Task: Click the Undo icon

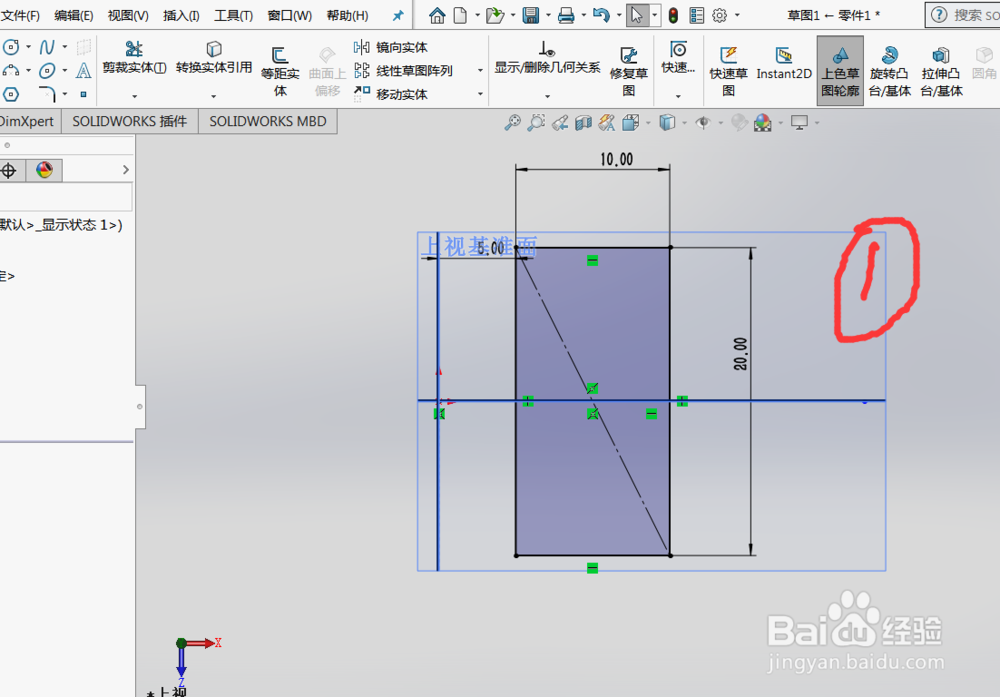Action: click(x=601, y=15)
